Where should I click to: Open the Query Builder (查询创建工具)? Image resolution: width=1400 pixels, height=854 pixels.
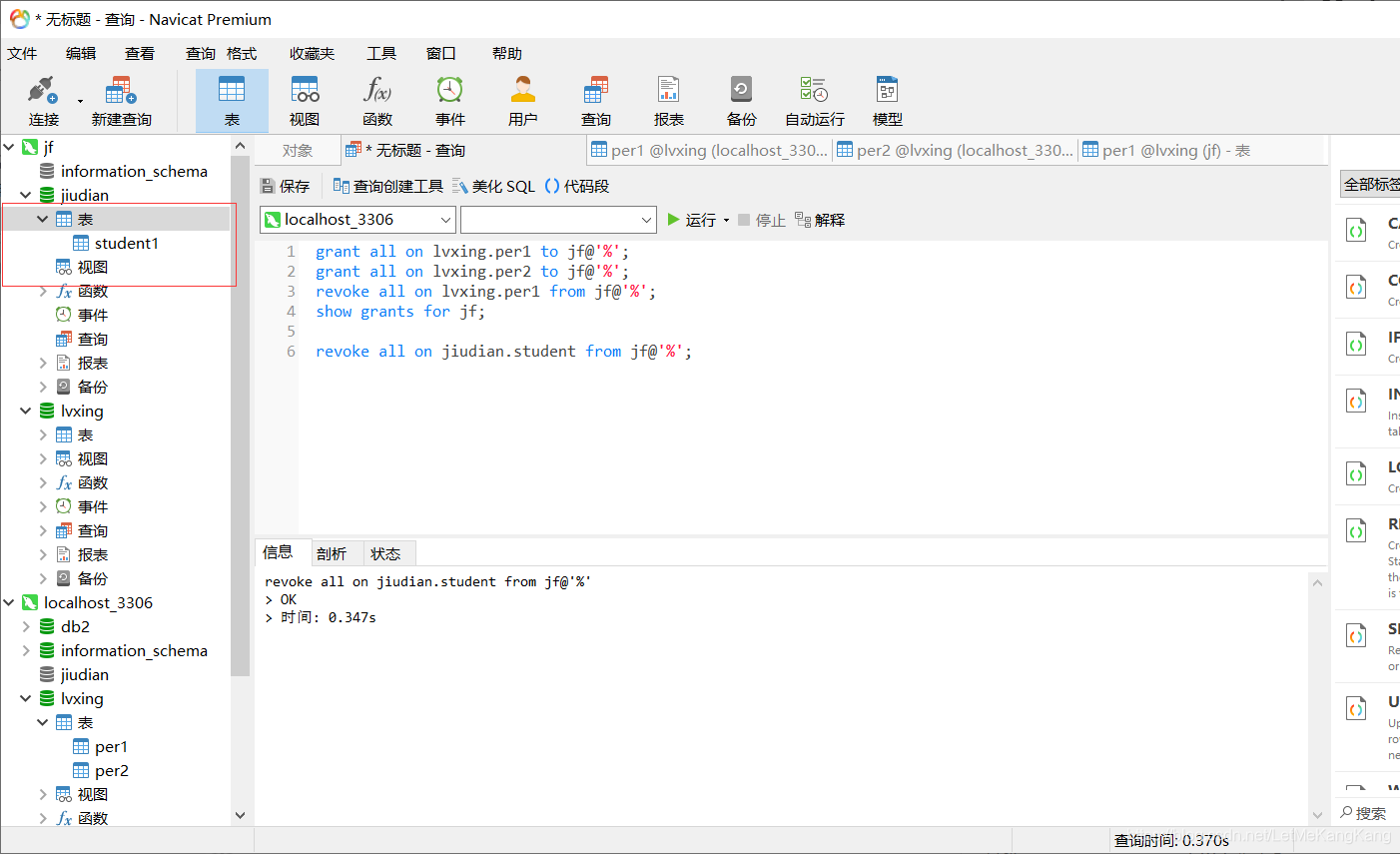[x=388, y=186]
